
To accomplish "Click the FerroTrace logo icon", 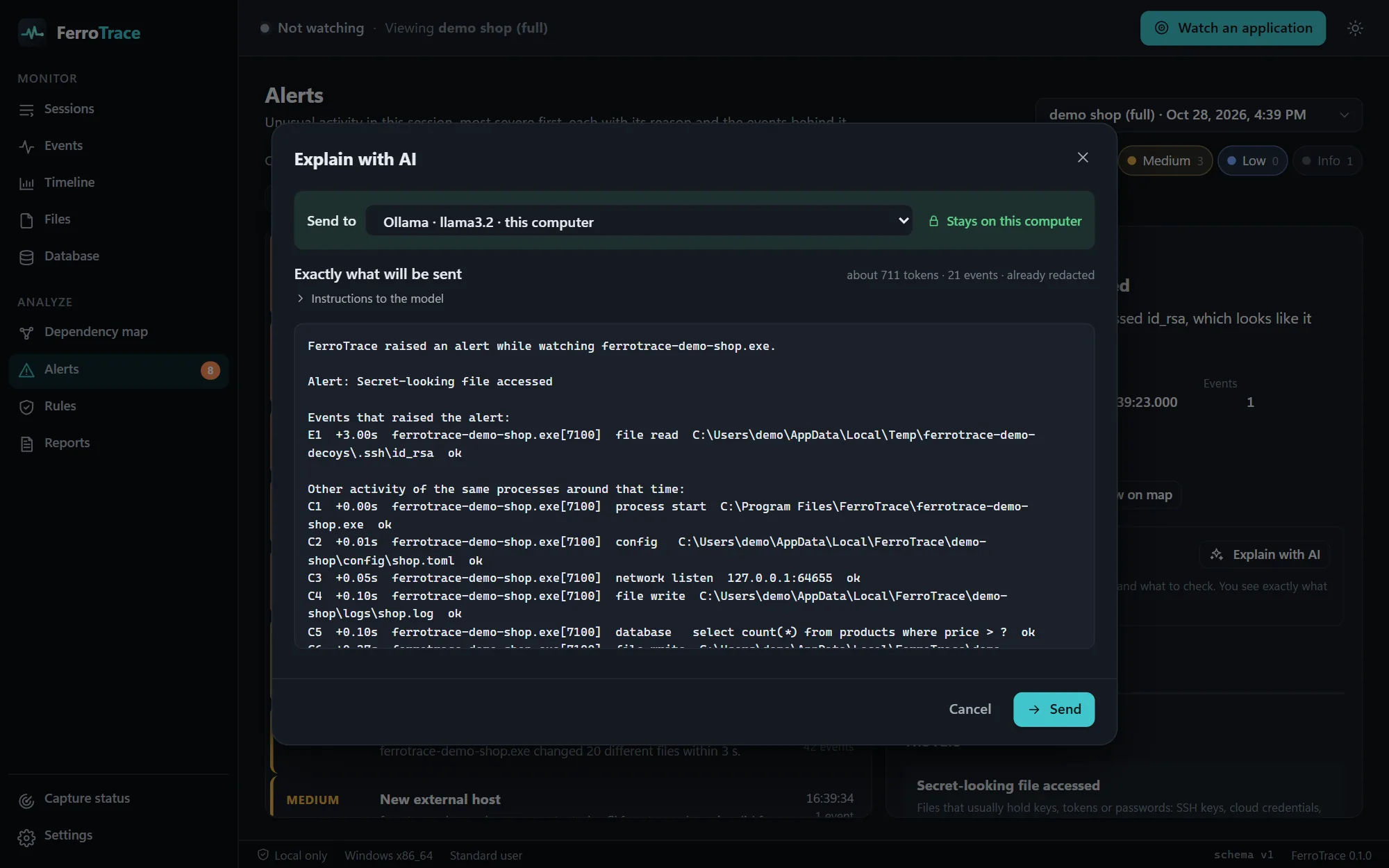I will pyautogui.click(x=32, y=33).
